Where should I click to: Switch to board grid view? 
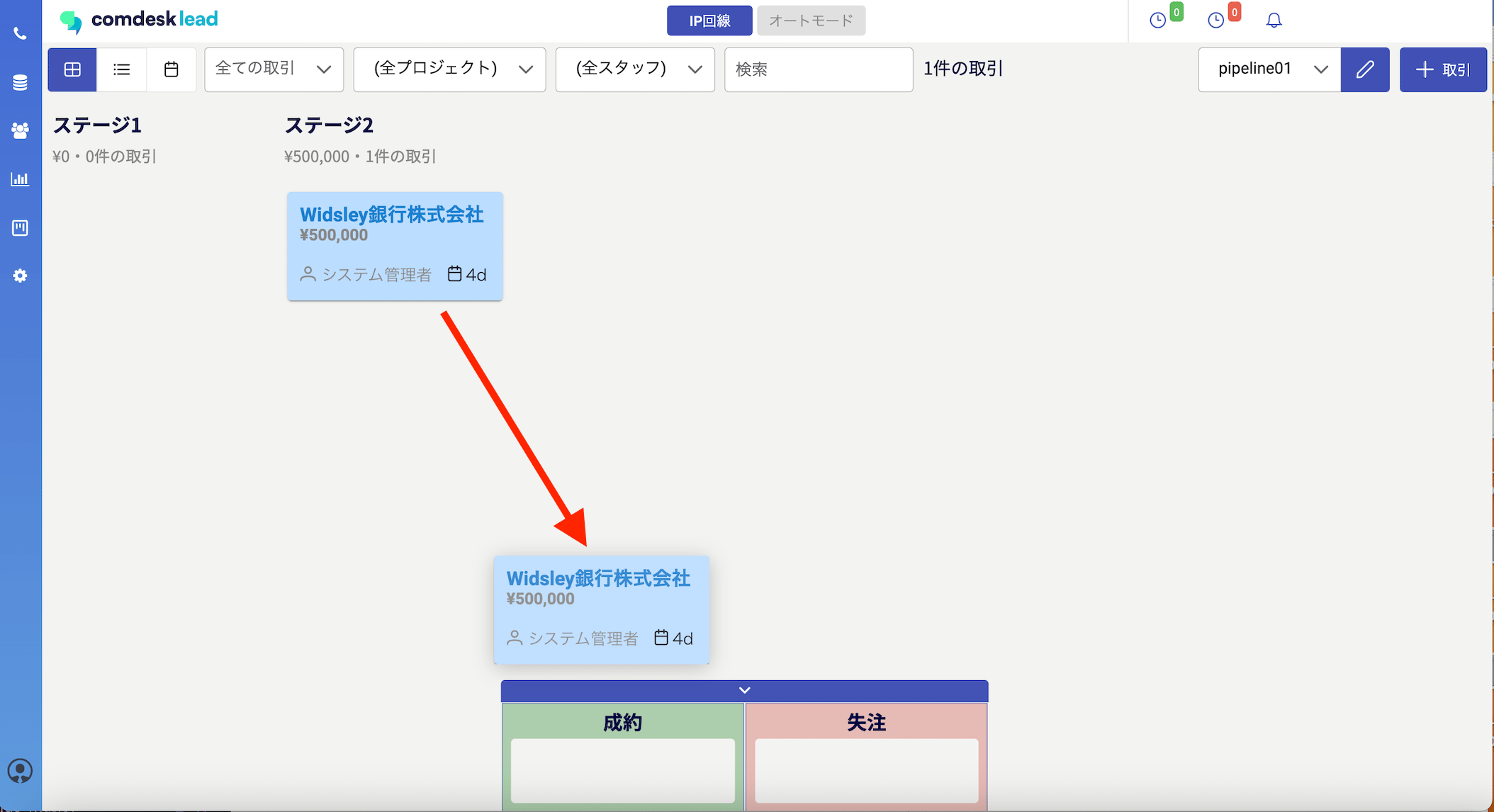[72, 69]
